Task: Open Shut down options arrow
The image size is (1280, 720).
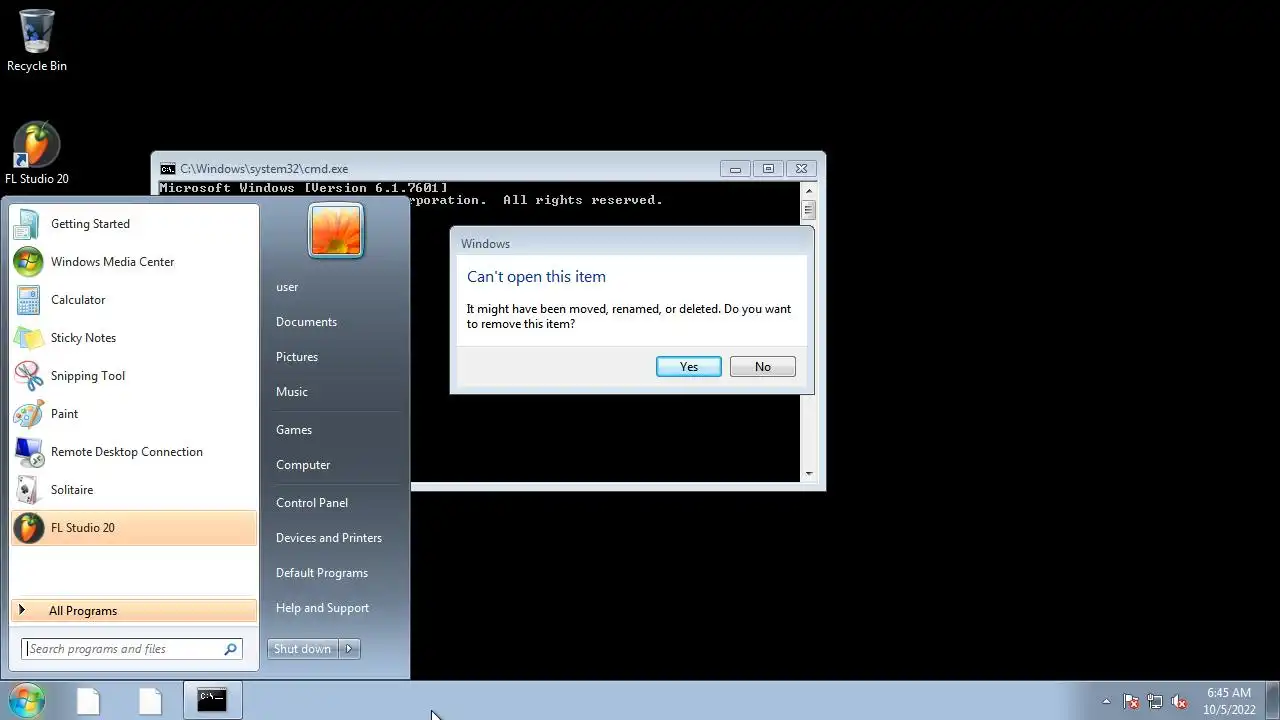Action: [x=349, y=649]
